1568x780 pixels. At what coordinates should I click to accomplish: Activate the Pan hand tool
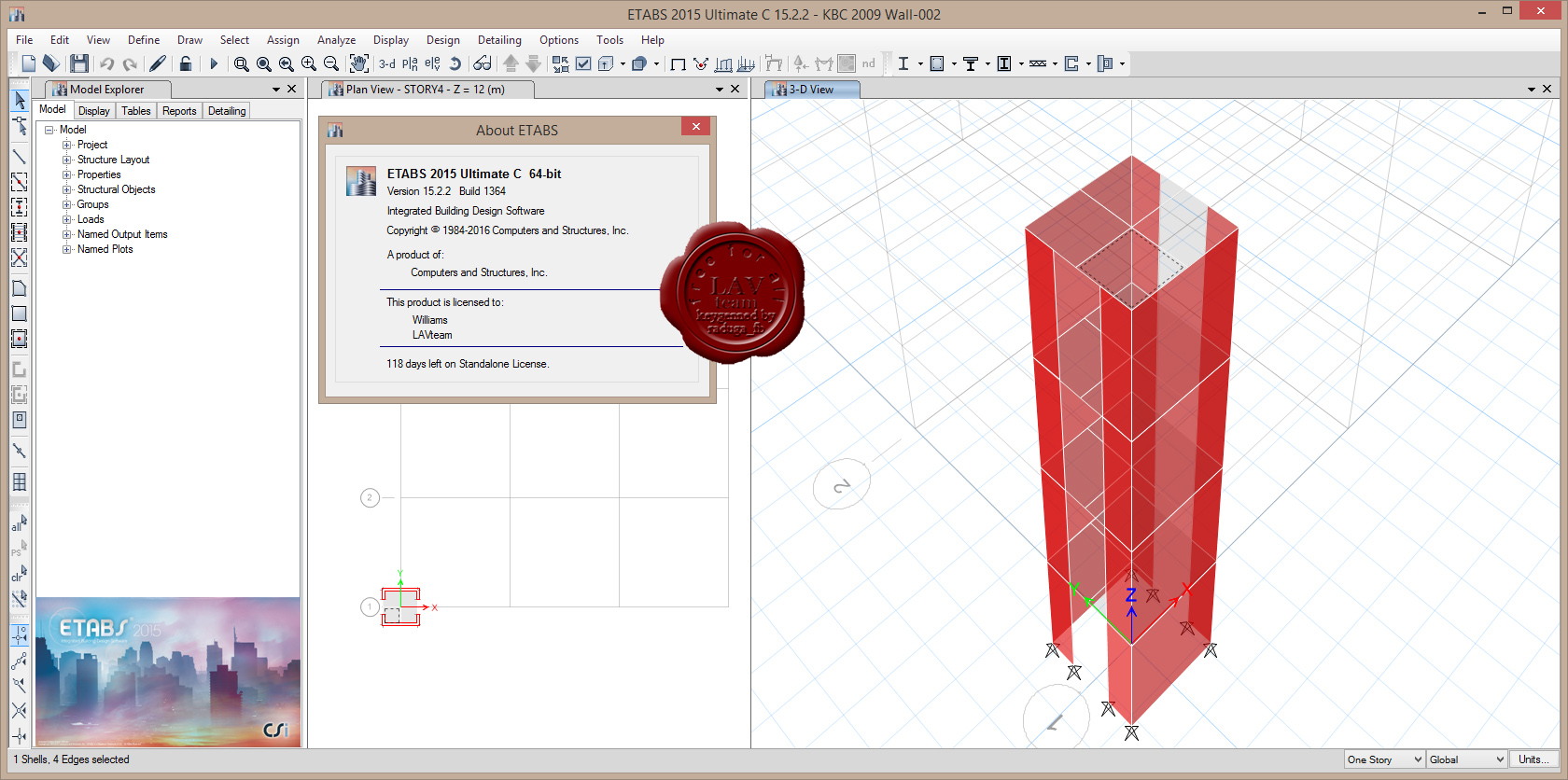359,63
